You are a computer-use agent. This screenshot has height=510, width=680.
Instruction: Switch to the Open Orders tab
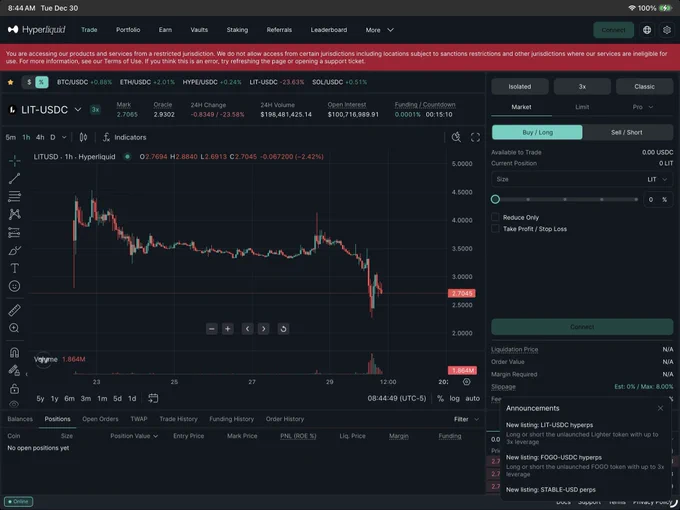[x=100, y=419]
